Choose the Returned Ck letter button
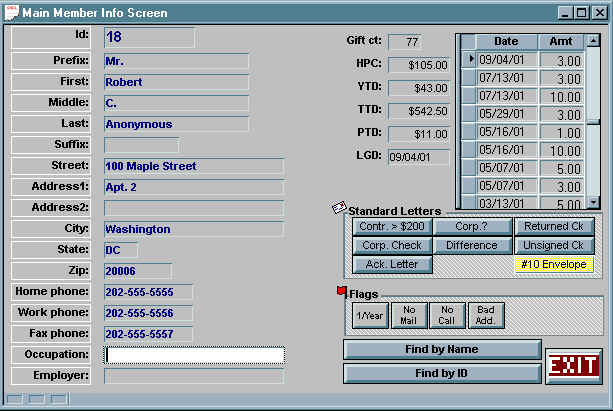 point(554,227)
